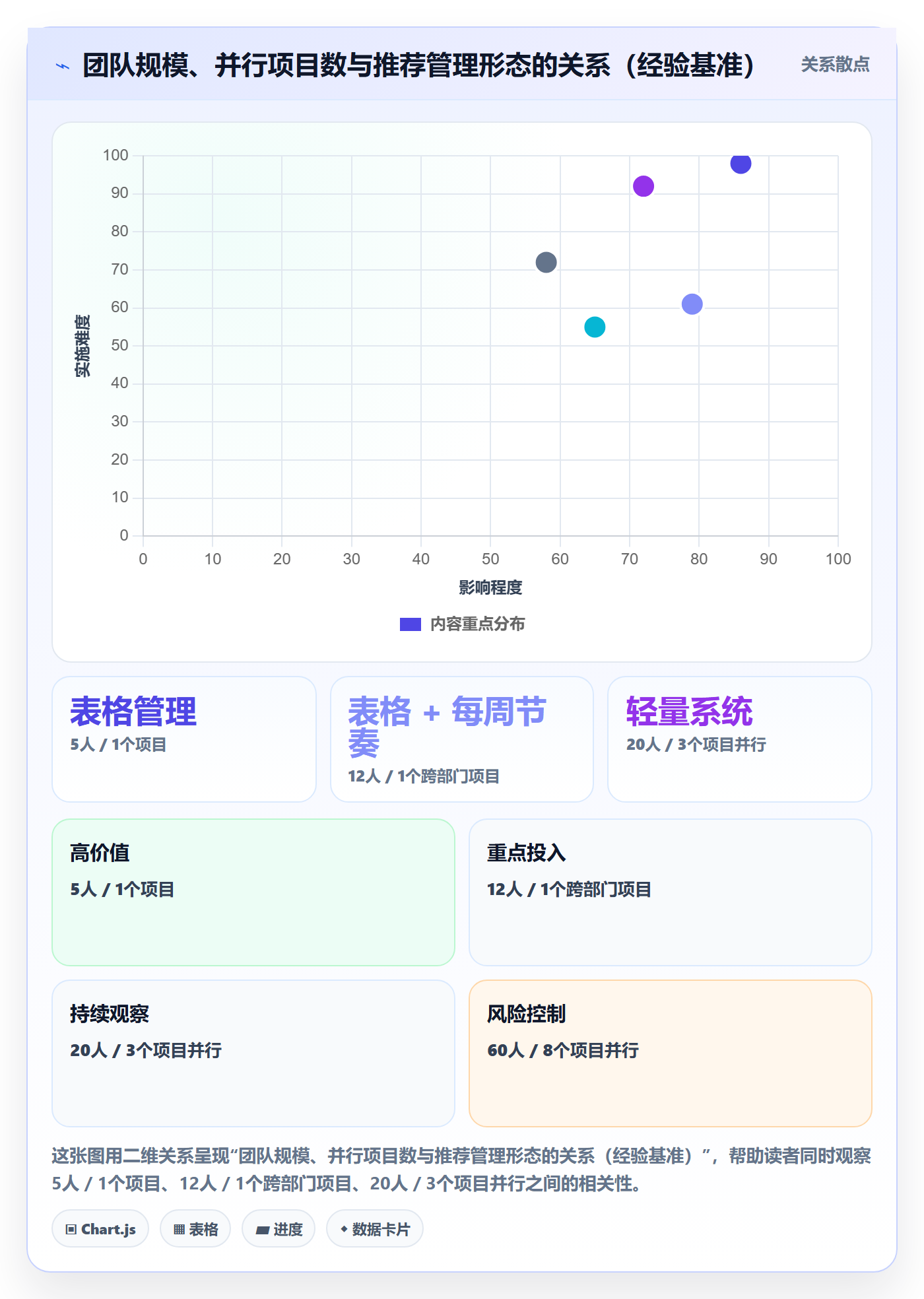
Task: Click the gray scatter point near 58
Action: [546, 262]
